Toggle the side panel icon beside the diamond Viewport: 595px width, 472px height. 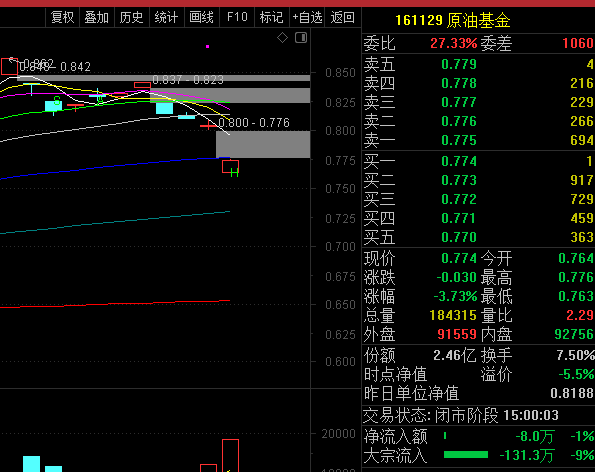301,38
